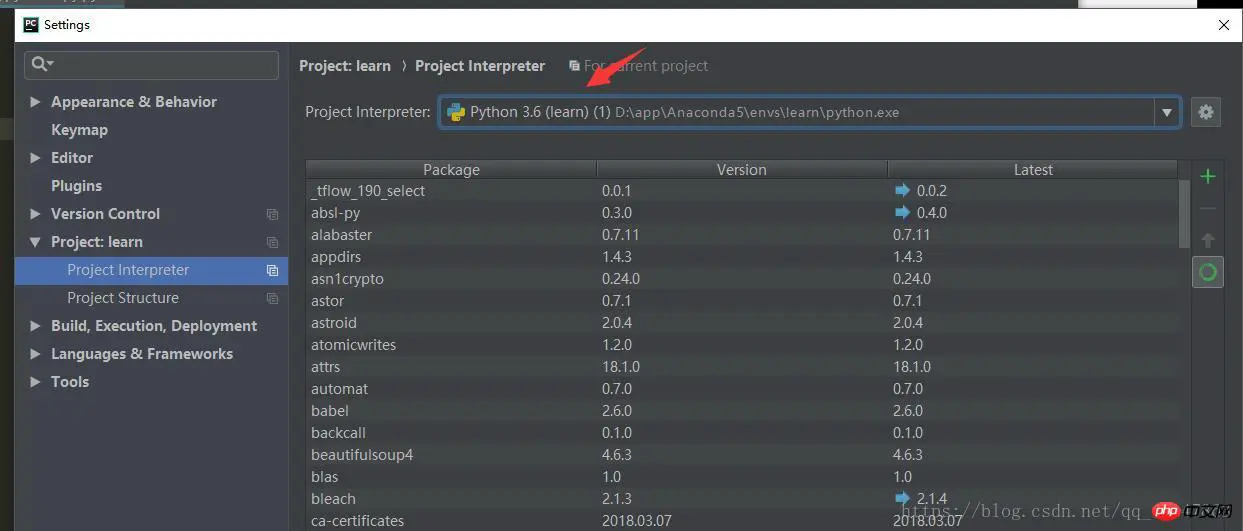Viewport: 1243px width, 531px height.
Task: Click the Latest column header
Action: pyautogui.click(x=1033, y=170)
